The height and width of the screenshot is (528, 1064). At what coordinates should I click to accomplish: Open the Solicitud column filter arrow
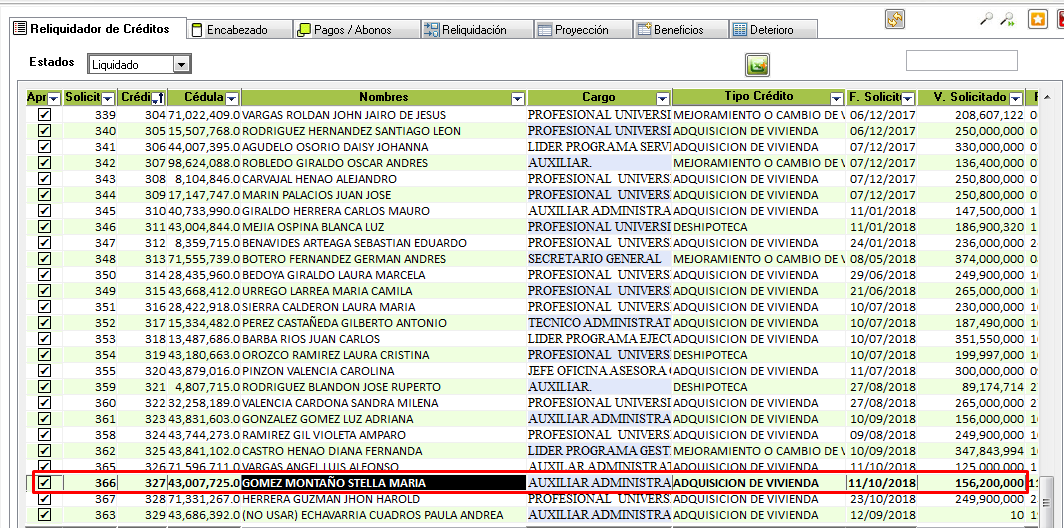point(109,98)
